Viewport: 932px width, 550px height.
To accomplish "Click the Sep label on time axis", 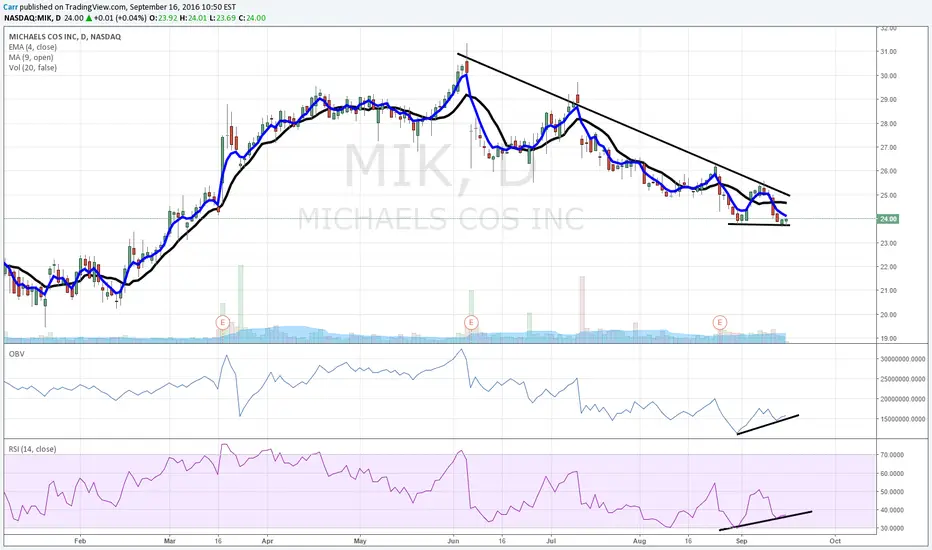I will tap(741, 541).
